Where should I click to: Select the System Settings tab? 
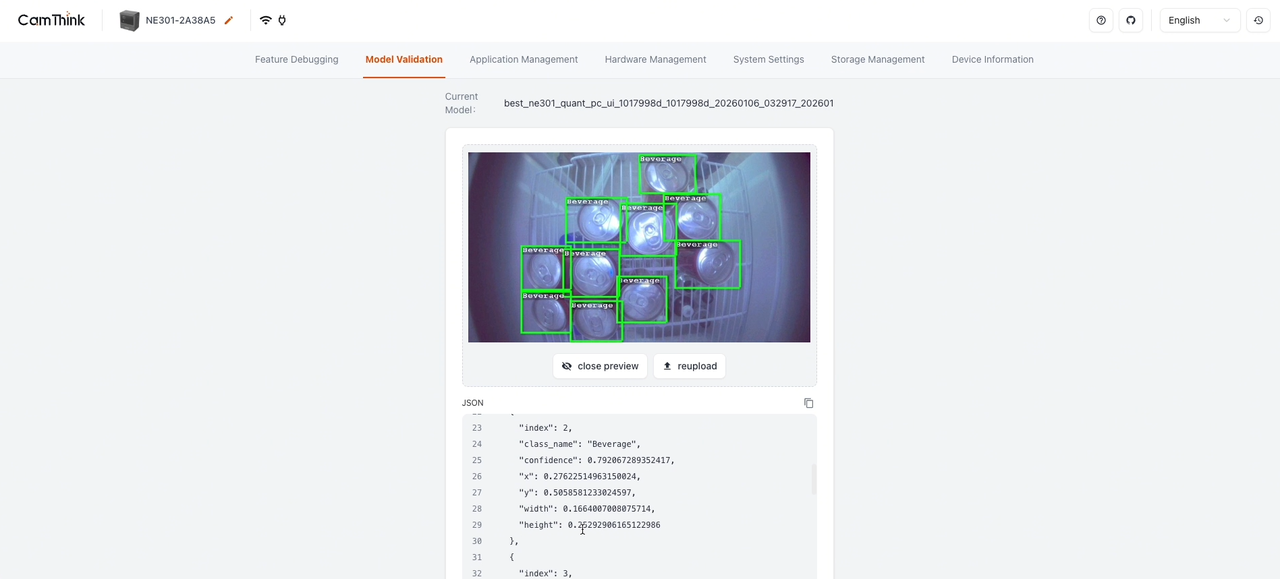coord(768,59)
